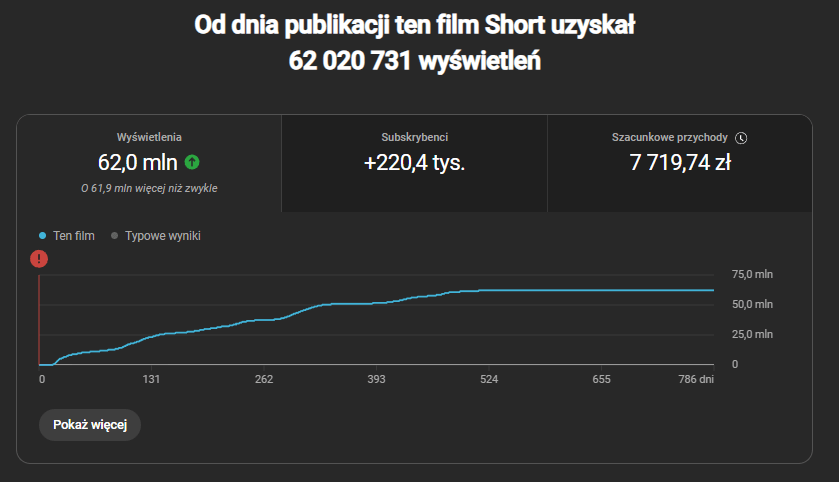Screen dimensions: 839x482
Task: Click the clock icon next to Szacunkowe przychody
Action: click(741, 138)
